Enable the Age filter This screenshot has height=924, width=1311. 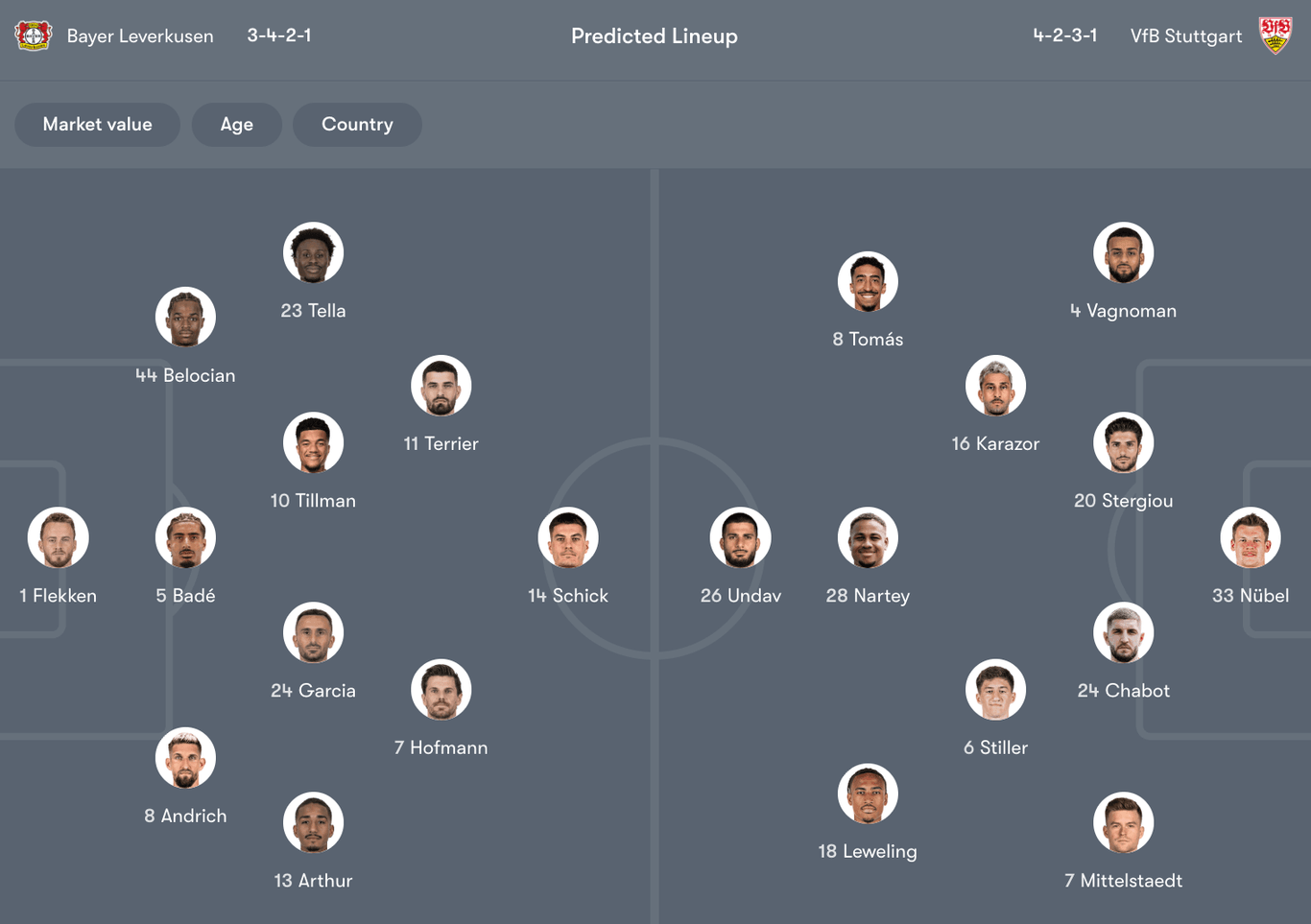236,124
